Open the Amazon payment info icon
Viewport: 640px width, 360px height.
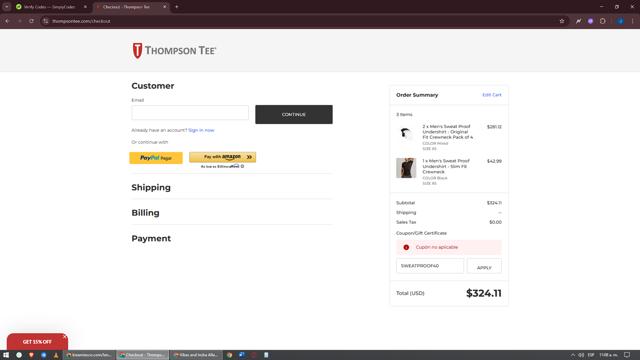click(242, 167)
